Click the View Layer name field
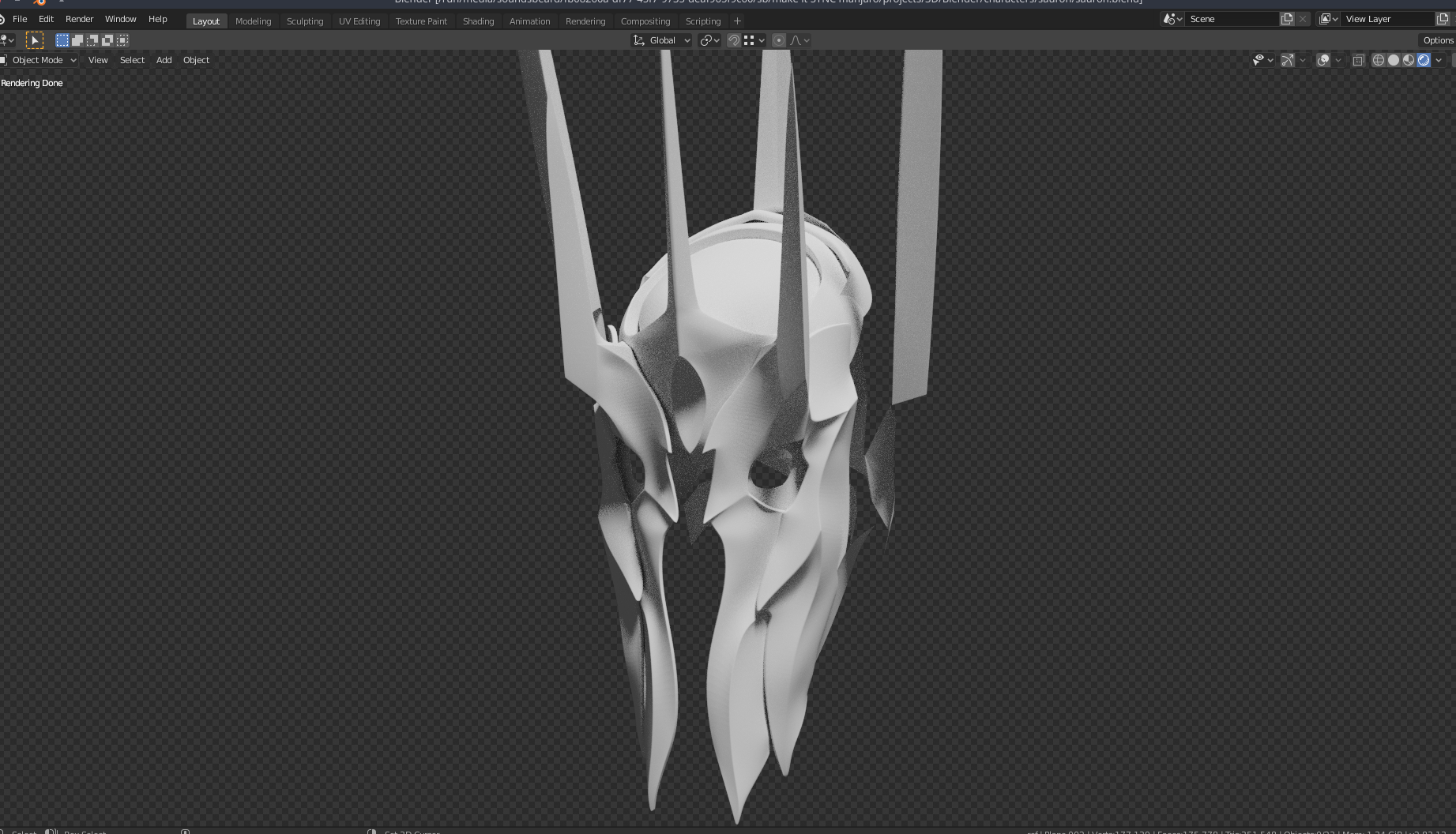1456x834 pixels. coord(1388,19)
